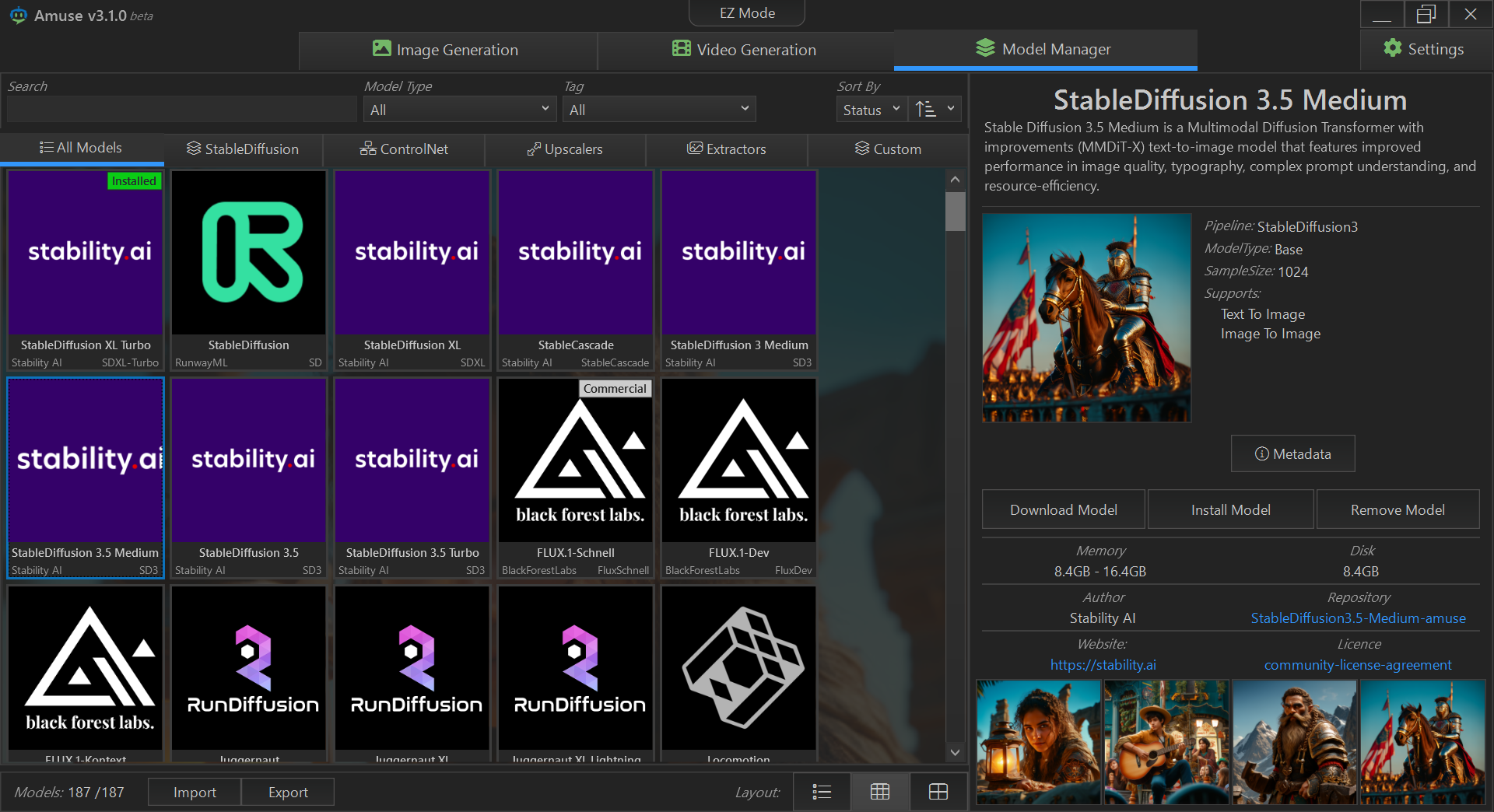This screenshot has height=812, width=1494.
Task: Click the Import button
Action: coord(195,792)
